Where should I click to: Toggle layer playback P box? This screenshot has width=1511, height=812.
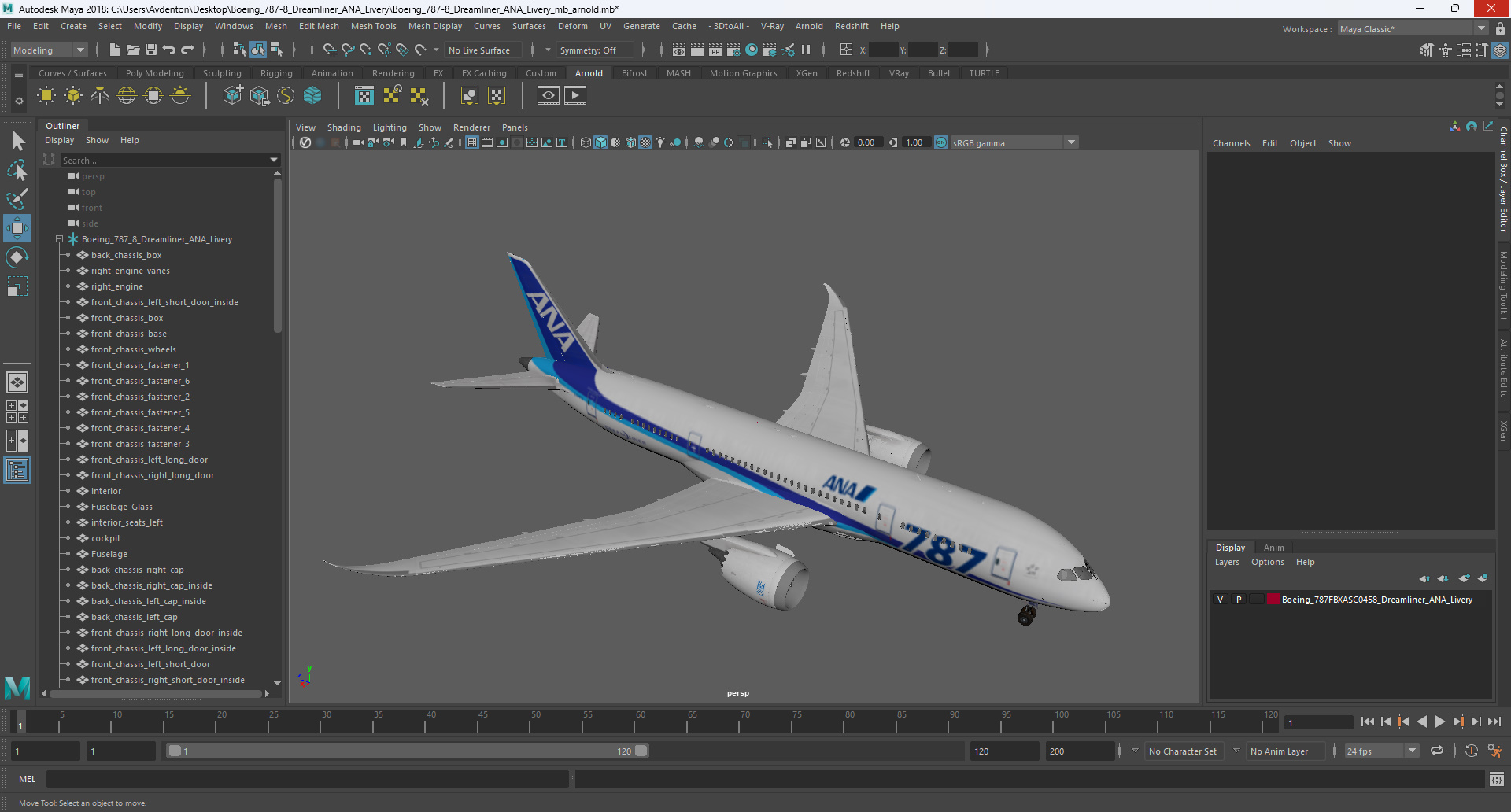tap(1239, 600)
